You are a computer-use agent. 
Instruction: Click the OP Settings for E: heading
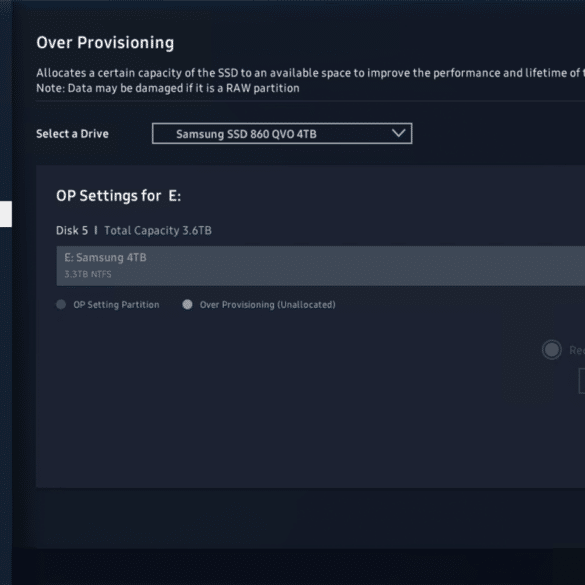point(119,195)
